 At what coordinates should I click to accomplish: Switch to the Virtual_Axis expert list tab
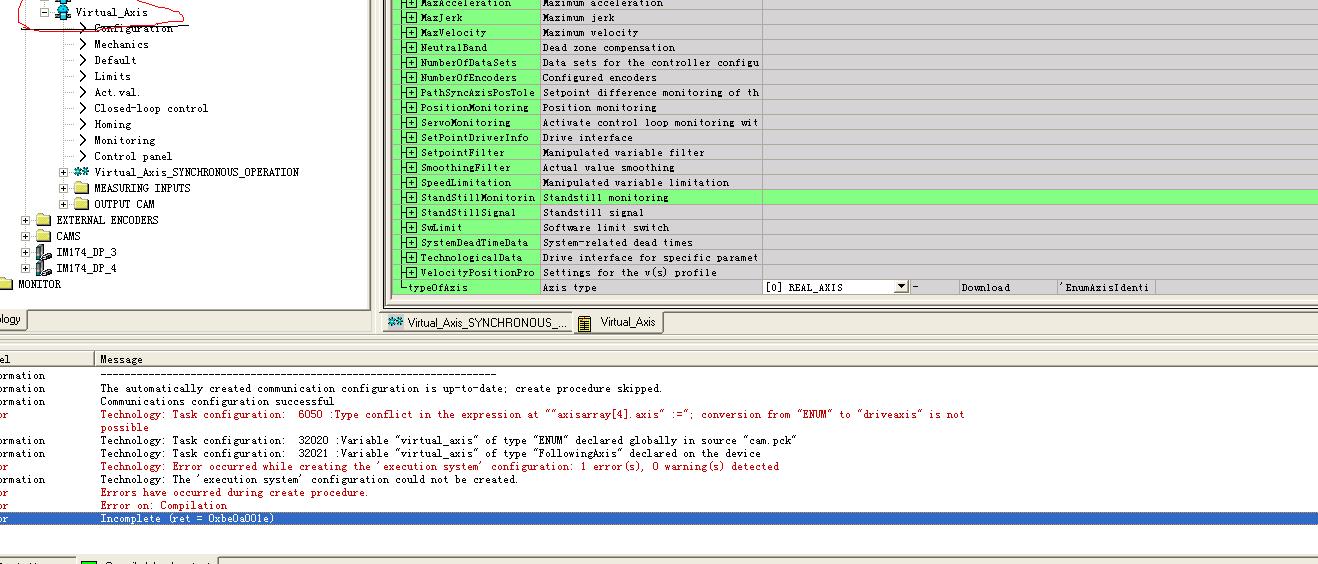(x=617, y=322)
